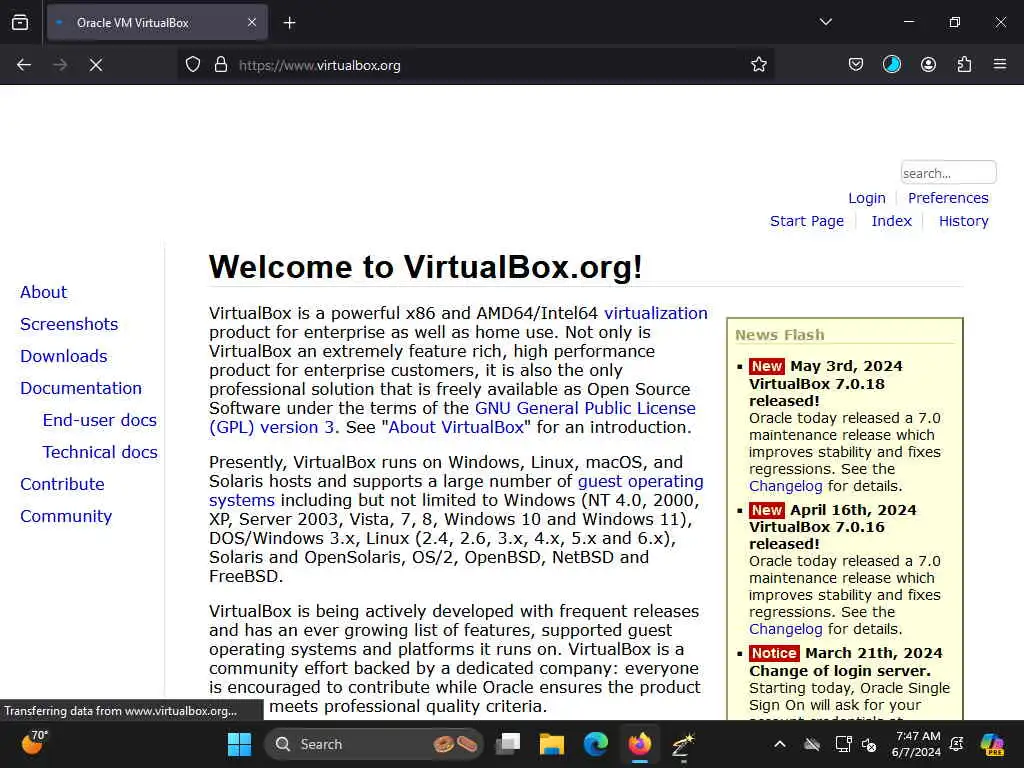Screen dimensions: 1024x768
Task: Stop loading the page
Action: pyautogui.click(x=96, y=65)
